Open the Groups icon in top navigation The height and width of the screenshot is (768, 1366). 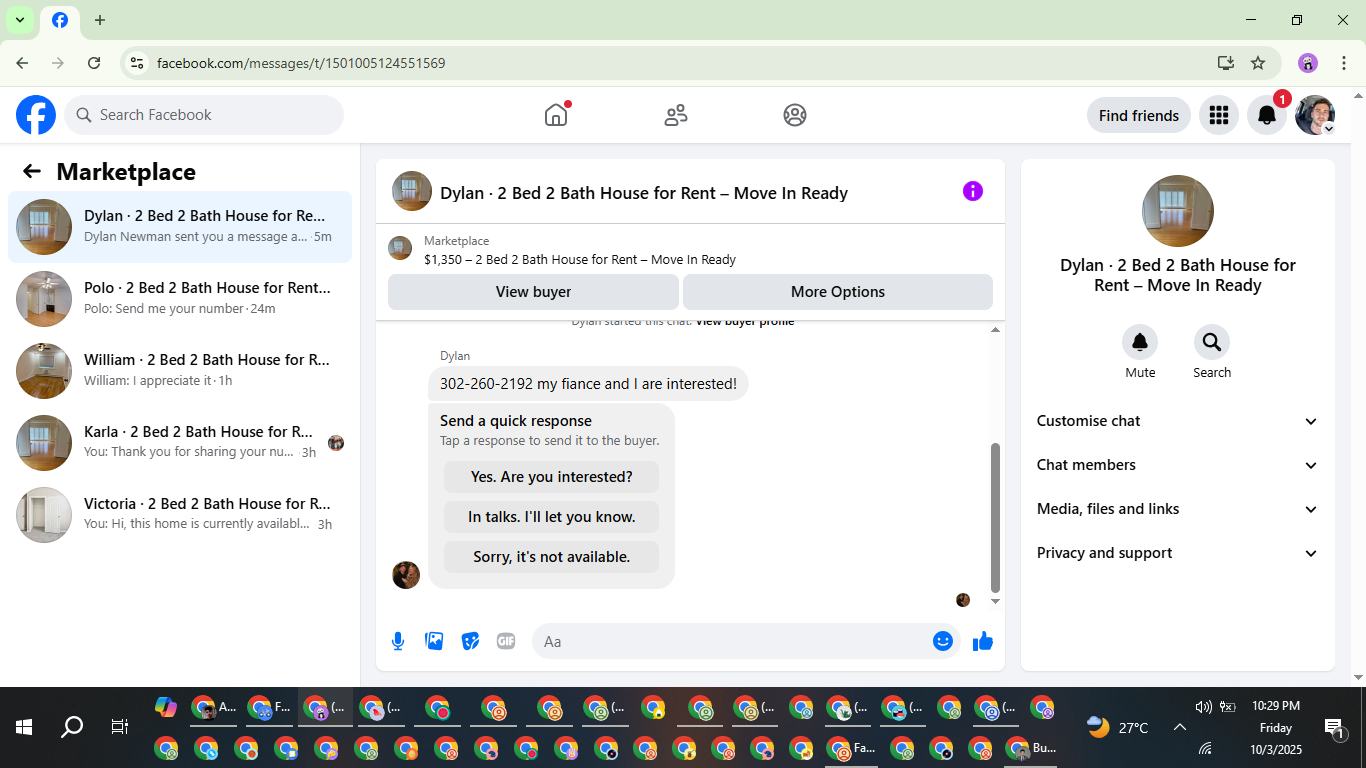[x=795, y=115]
